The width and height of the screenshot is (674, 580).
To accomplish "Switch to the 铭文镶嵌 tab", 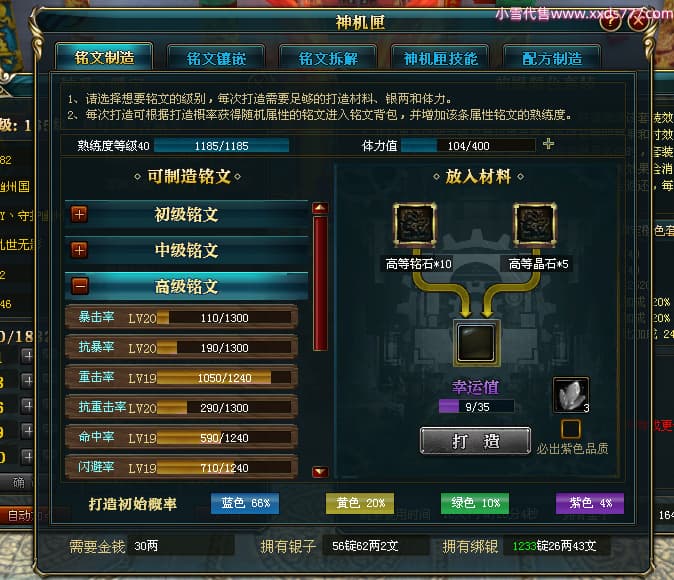I will (216, 58).
